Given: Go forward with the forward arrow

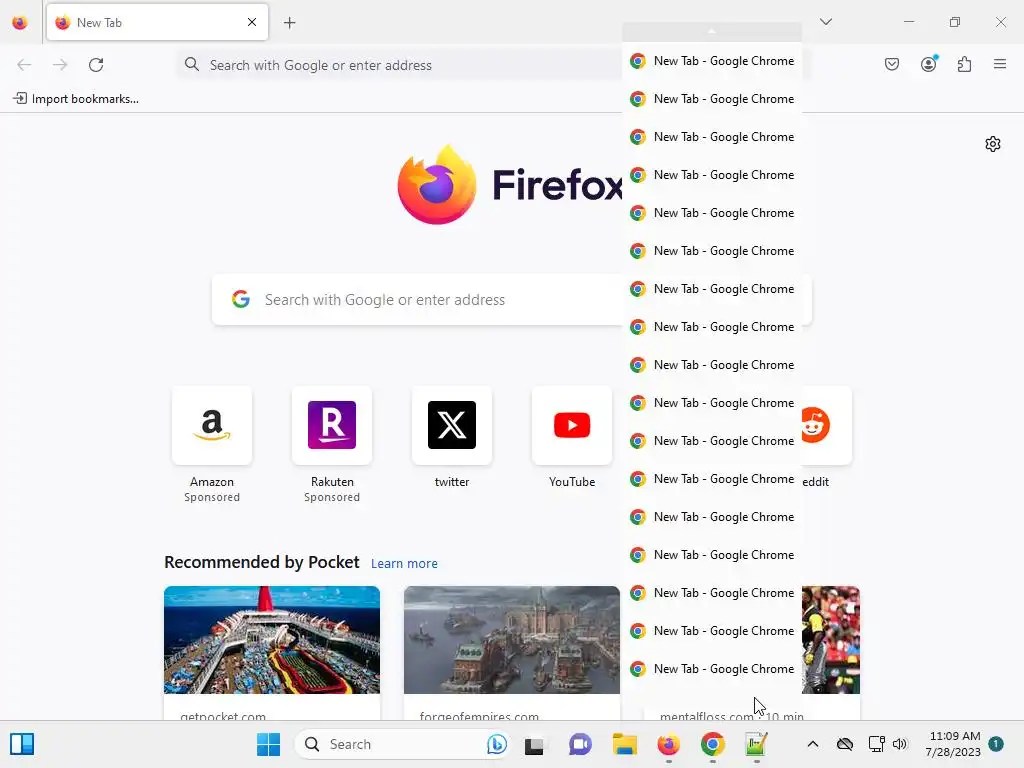Looking at the screenshot, I should point(60,64).
